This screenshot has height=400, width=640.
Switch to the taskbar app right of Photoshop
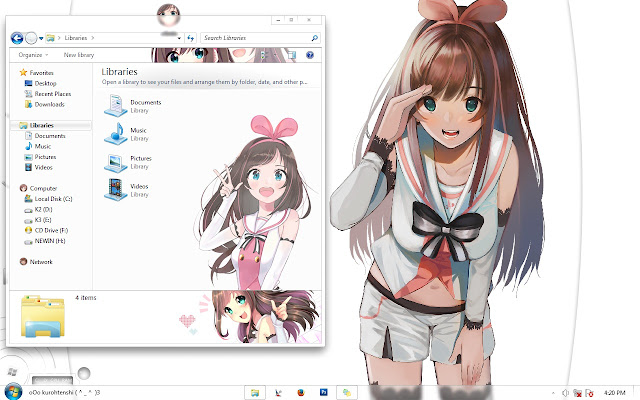(x=347, y=393)
